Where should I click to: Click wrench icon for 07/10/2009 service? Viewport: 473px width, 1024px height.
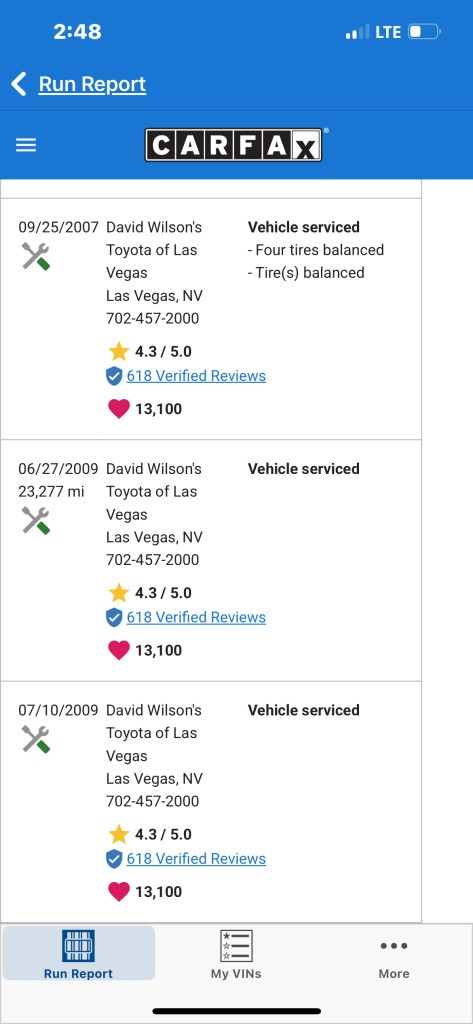36,739
